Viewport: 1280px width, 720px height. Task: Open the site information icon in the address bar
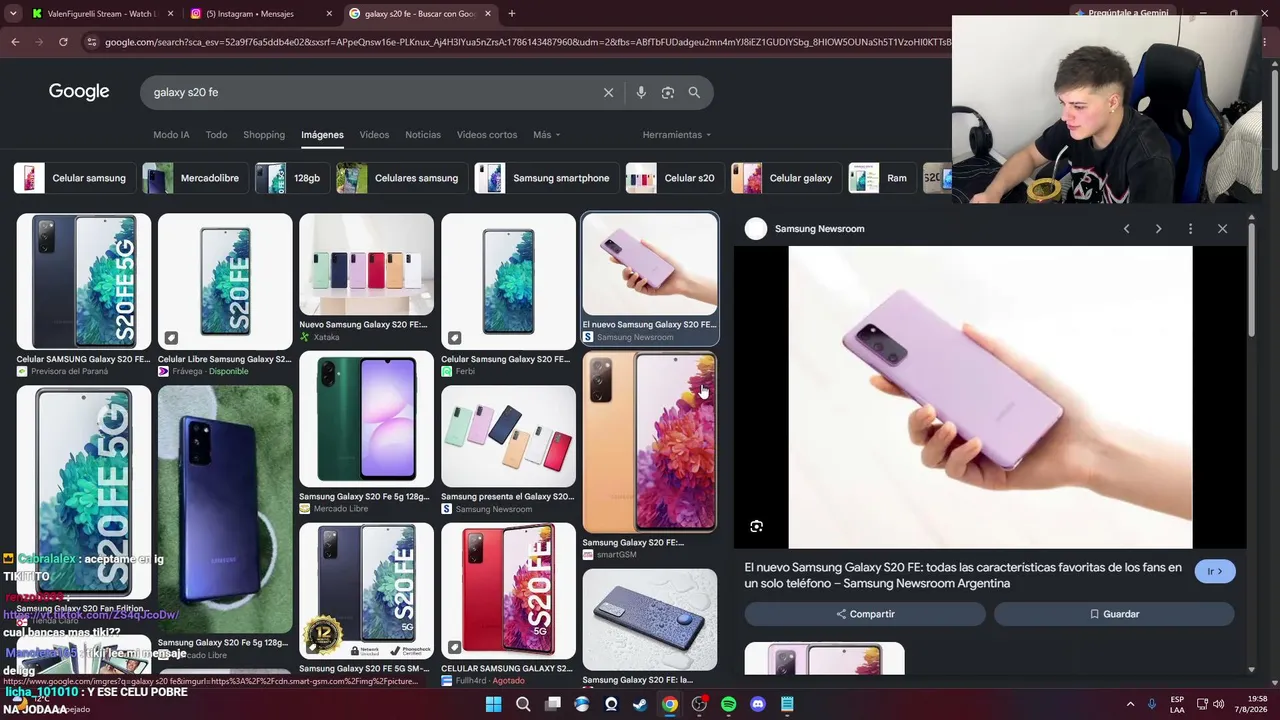coord(92,42)
